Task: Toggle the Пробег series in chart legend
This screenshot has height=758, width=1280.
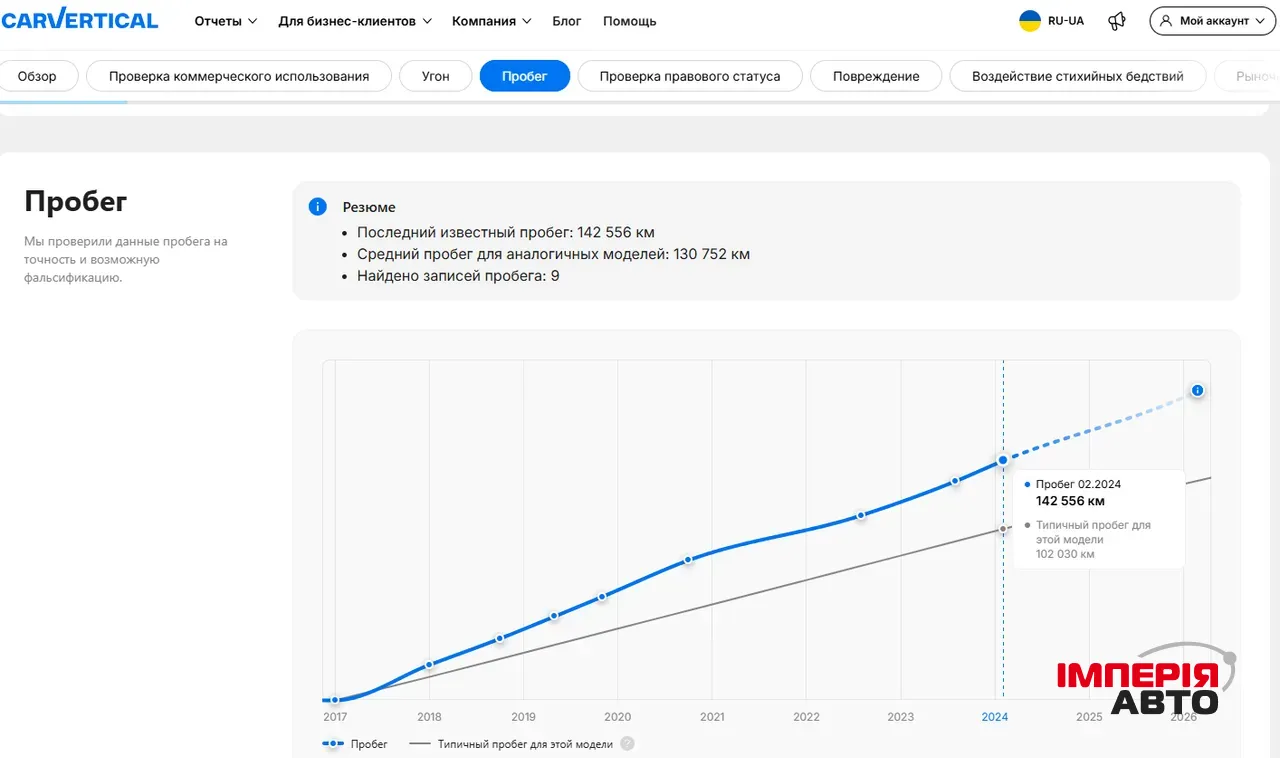Action: pos(356,744)
